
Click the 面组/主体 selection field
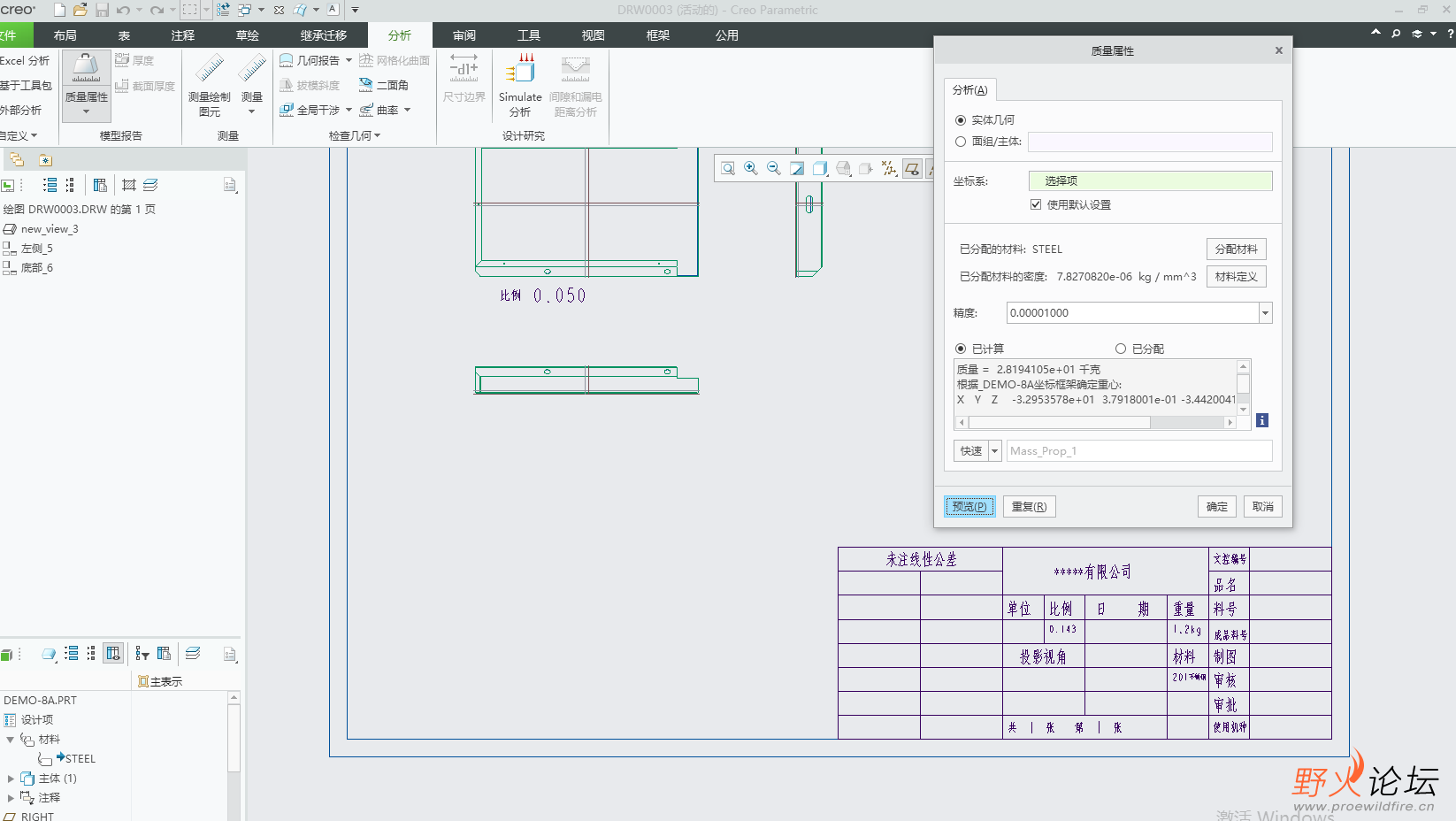click(x=1150, y=142)
